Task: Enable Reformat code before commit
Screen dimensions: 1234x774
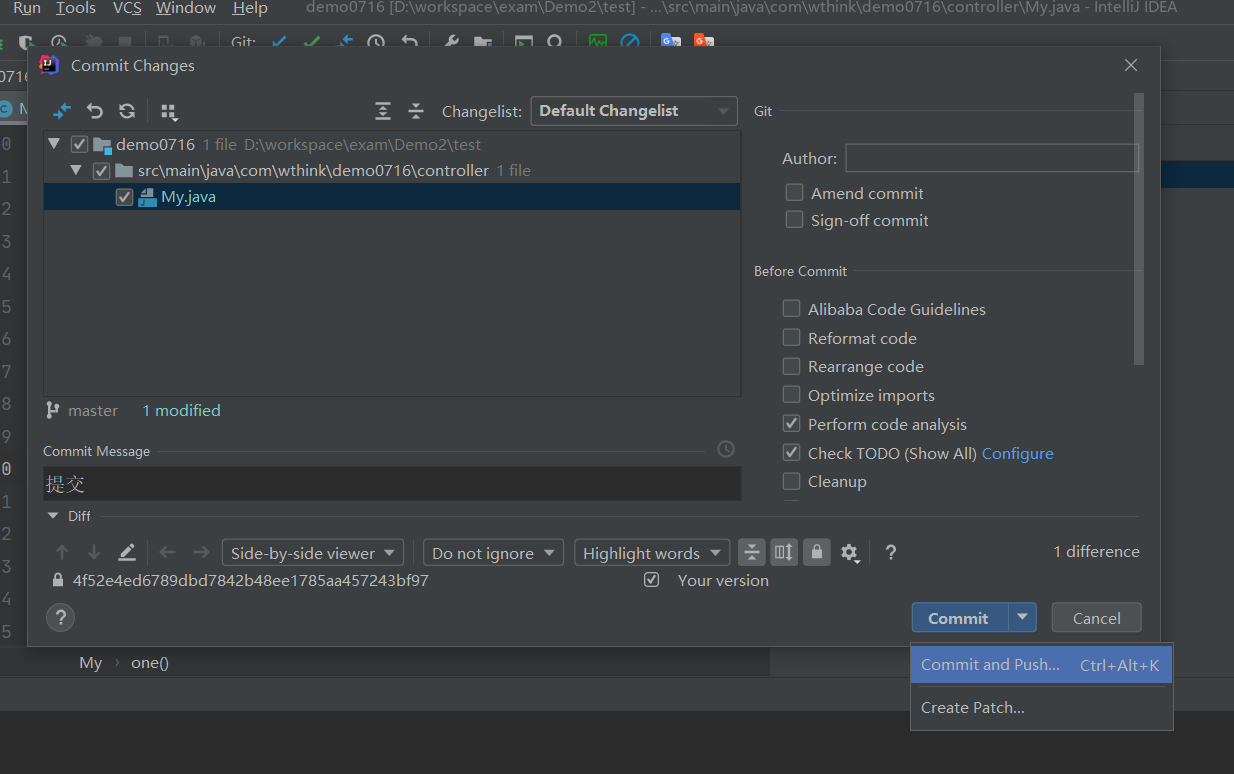Action: point(791,337)
